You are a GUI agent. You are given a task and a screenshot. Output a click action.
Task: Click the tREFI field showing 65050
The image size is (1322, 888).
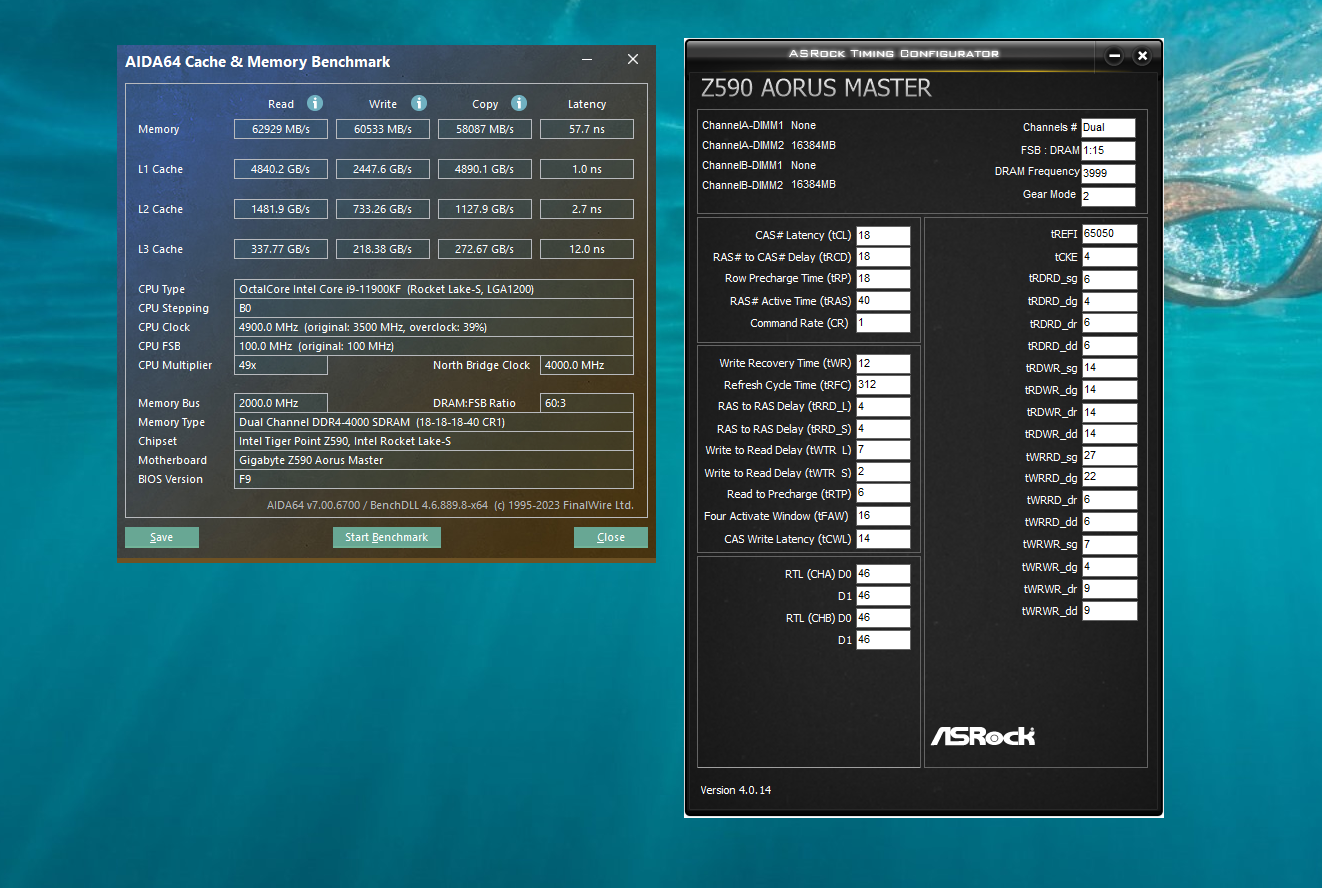(x=1109, y=234)
